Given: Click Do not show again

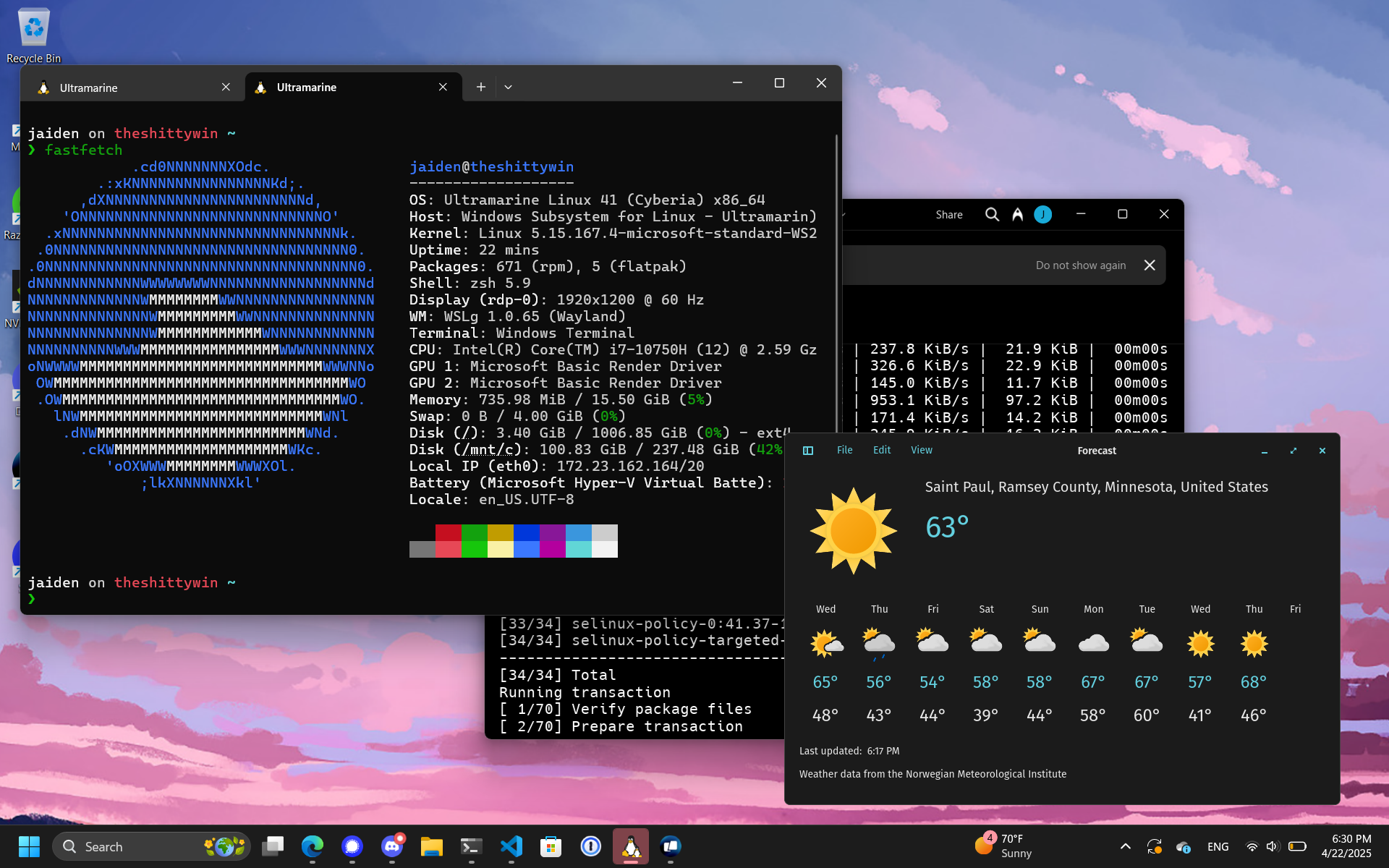Looking at the screenshot, I should coord(1080,265).
